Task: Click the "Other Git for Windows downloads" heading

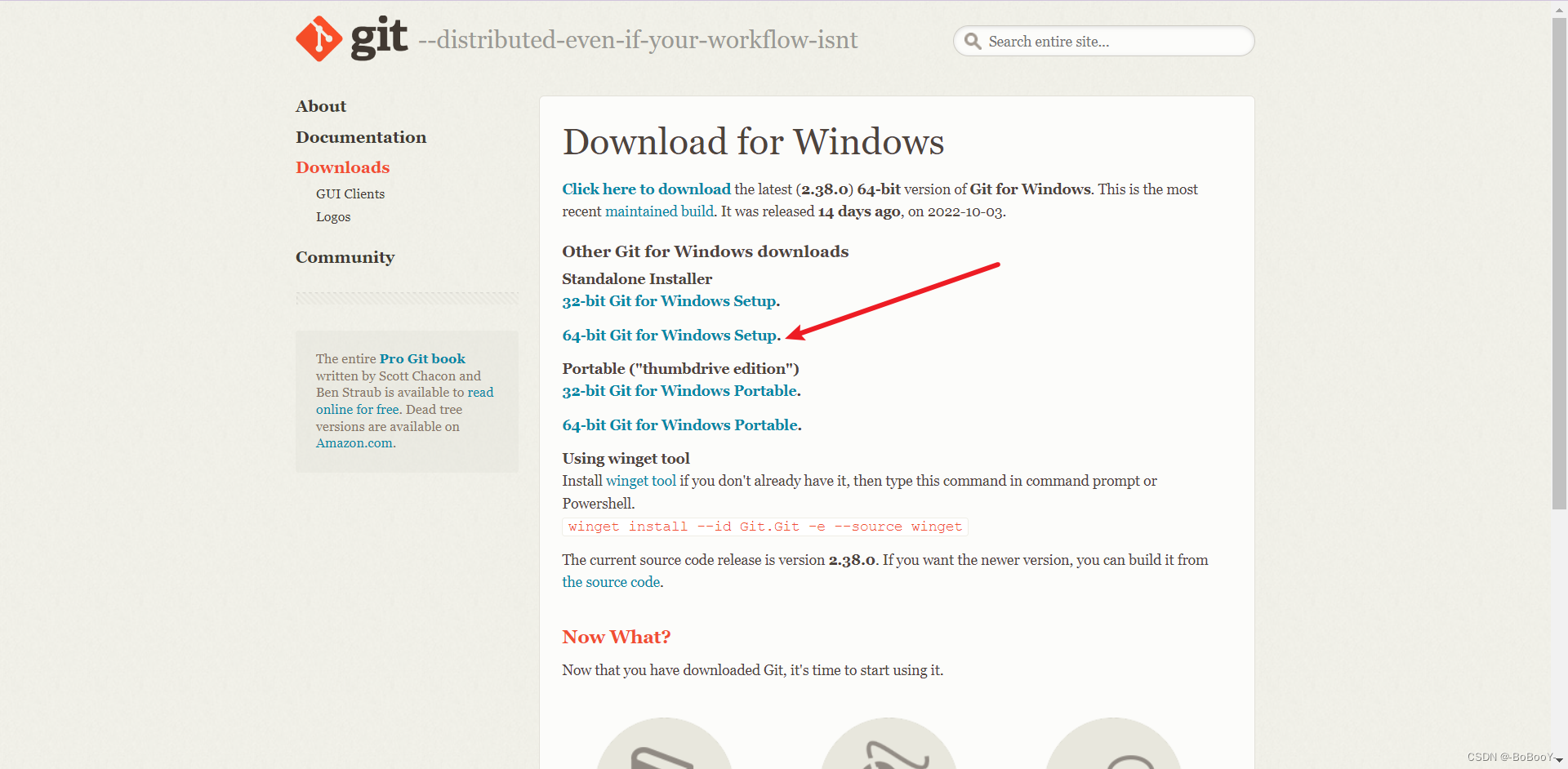Action: (x=706, y=251)
